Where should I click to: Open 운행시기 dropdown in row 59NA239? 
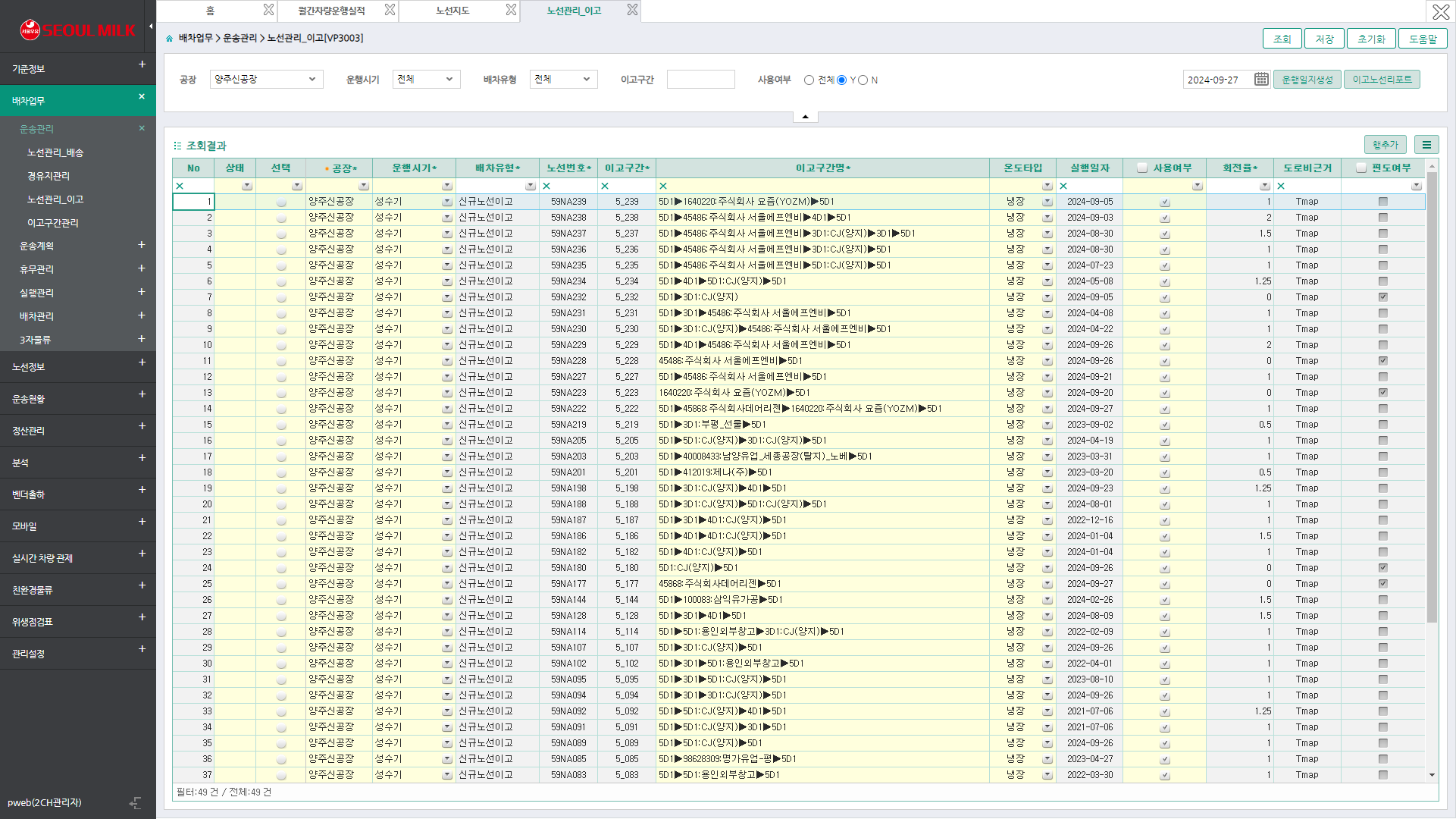(x=447, y=202)
